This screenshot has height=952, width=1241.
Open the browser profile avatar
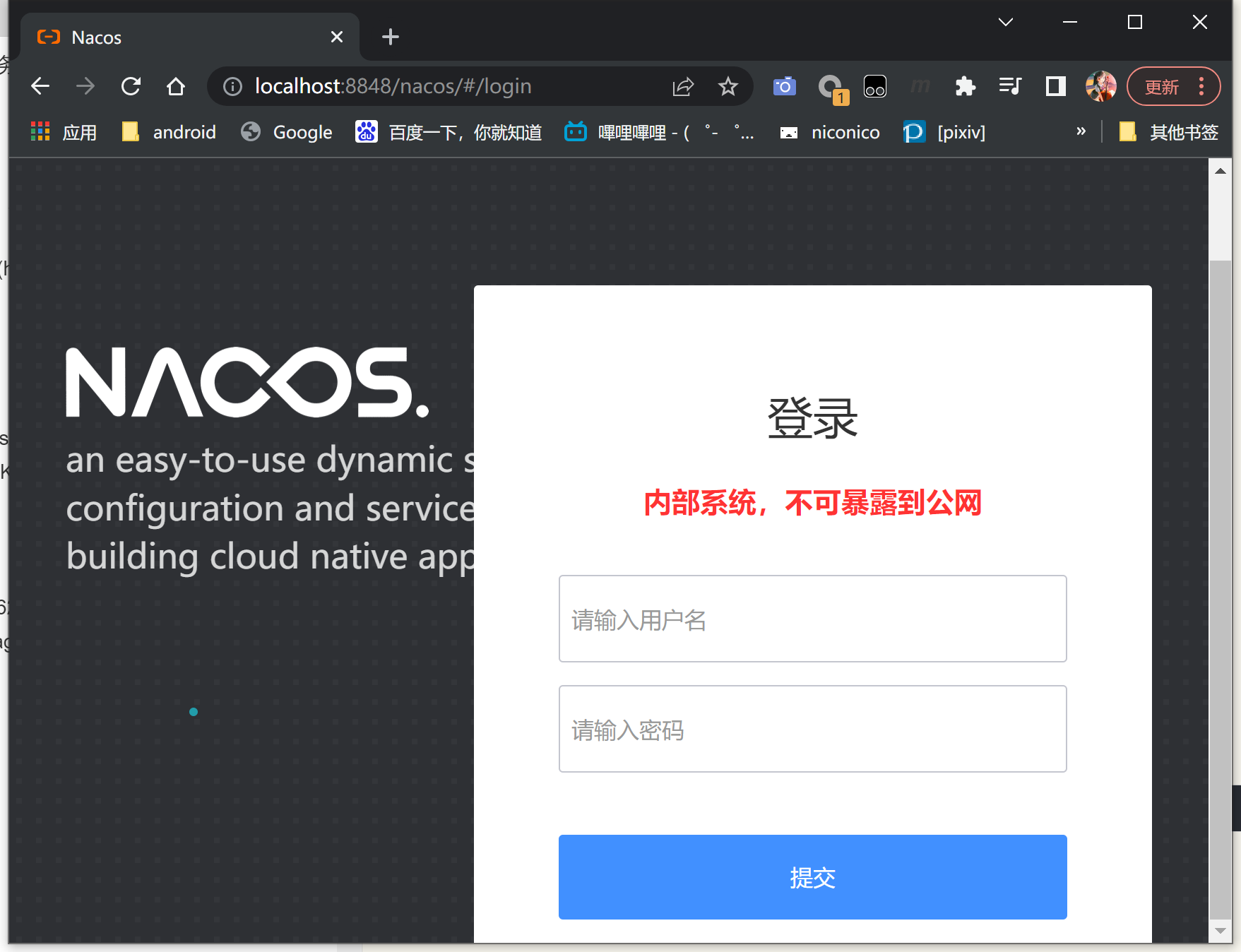[x=1100, y=86]
